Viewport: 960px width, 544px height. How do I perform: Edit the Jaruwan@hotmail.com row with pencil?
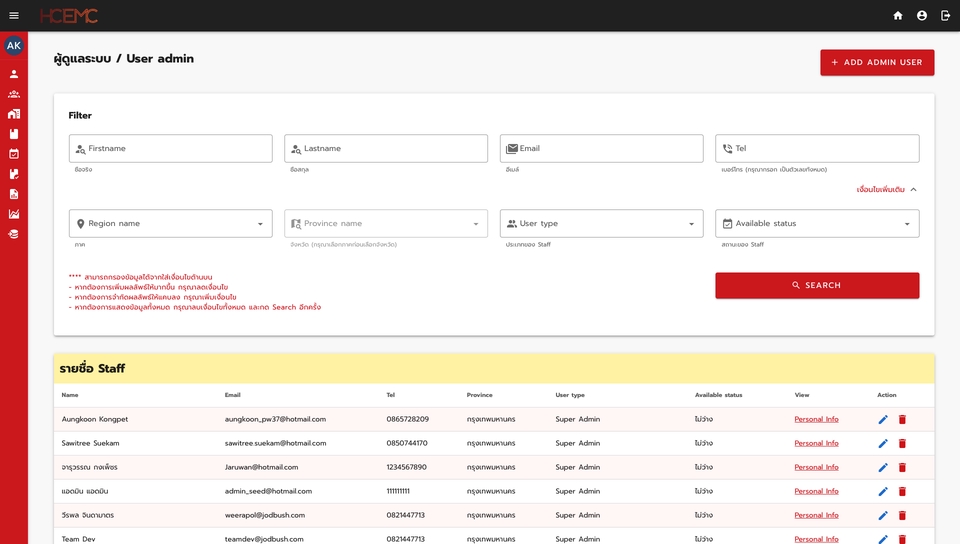pyautogui.click(x=883, y=467)
